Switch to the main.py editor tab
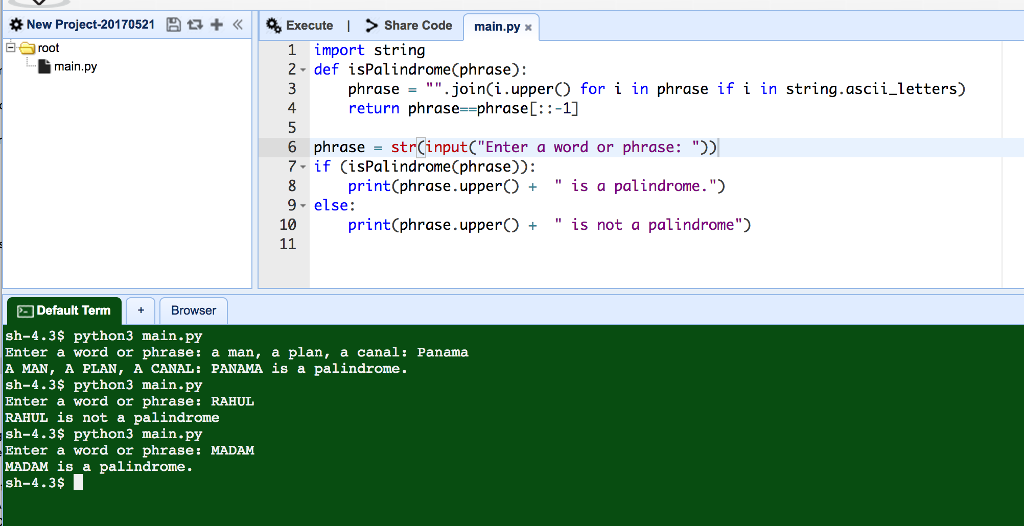Image resolution: width=1024 pixels, height=526 pixels. coord(496,27)
